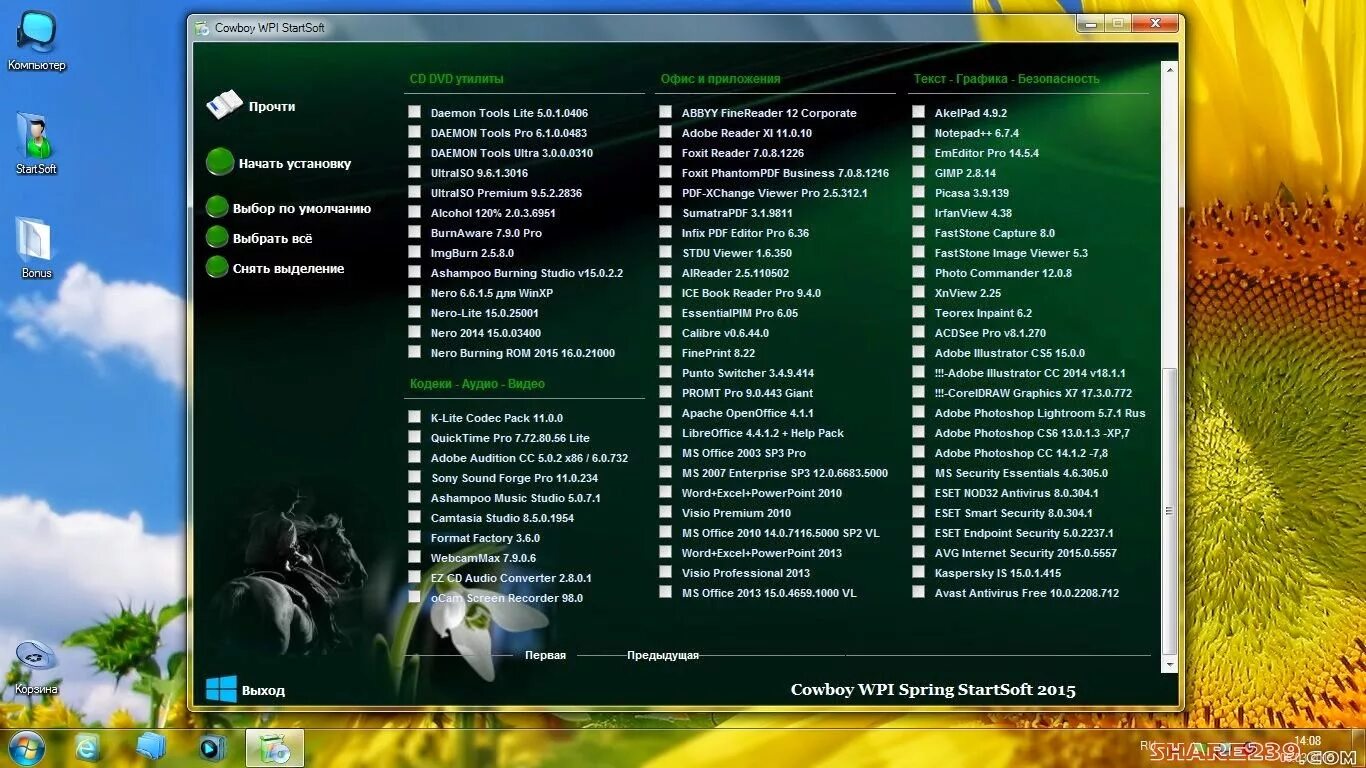Click Кодеки - Аудио - Видео header
This screenshot has width=1366, height=768.
tap(477, 383)
